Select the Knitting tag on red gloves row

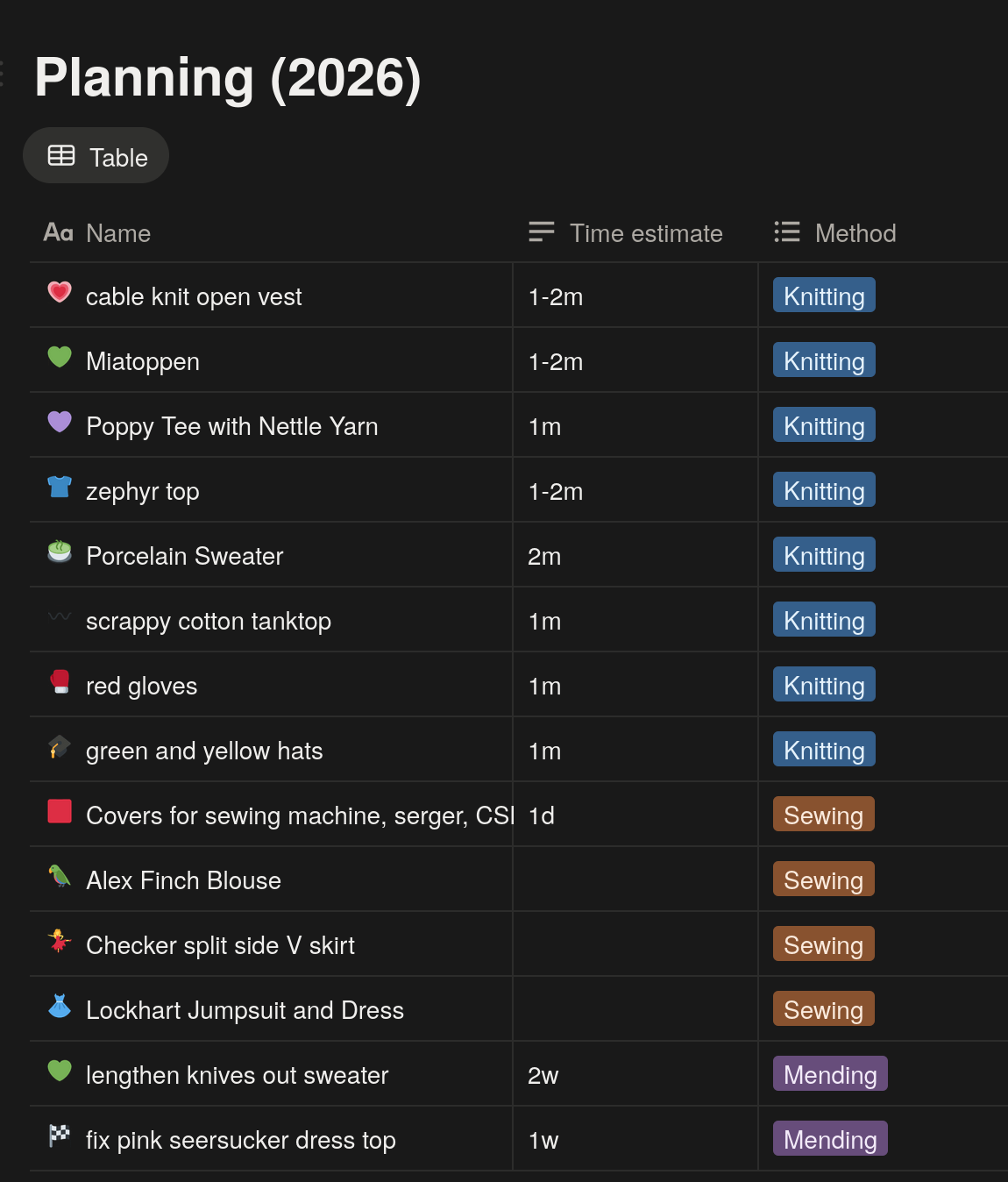click(x=822, y=685)
